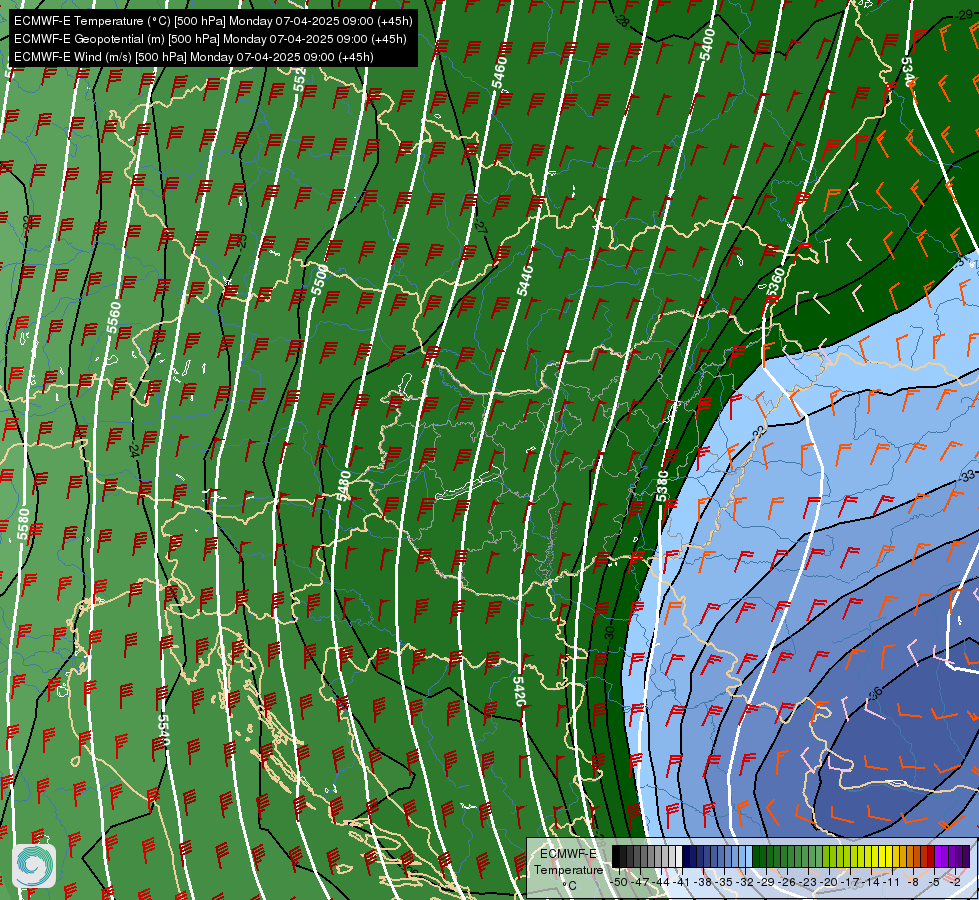Viewport: 979px width, 900px height.
Task: Select the ECMWF-E Temperature 500 hPa header line
Action: pyautogui.click(x=213, y=21)
